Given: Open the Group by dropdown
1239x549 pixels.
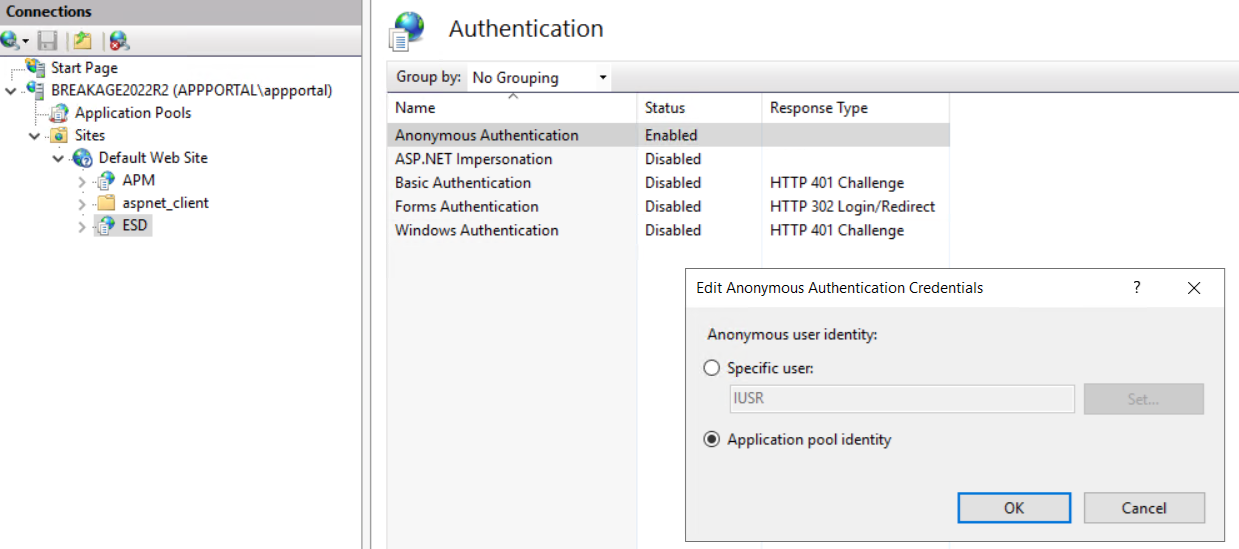Looking at the screenshot, I should click(x=539, y=78).
